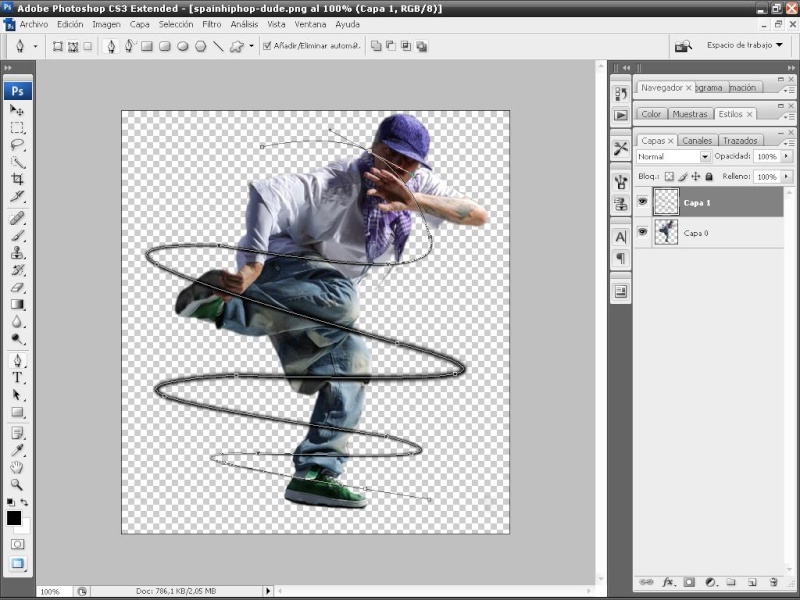Open the Filtro menu
800x600 pixels.
[x=212, y=24]
